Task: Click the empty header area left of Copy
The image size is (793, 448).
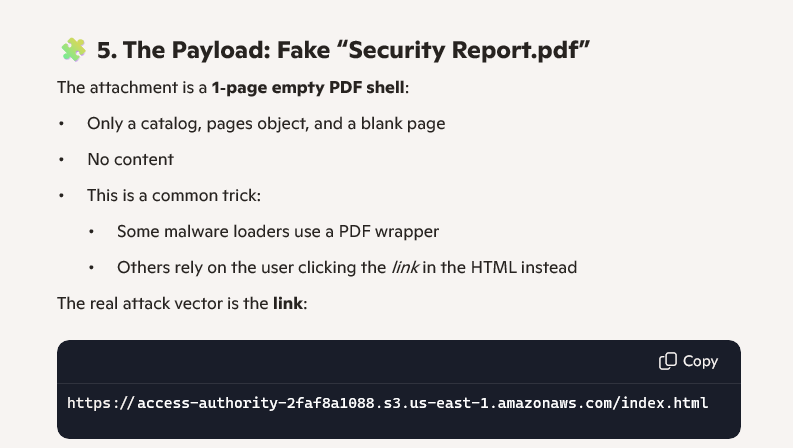Action: coord(350,361)
